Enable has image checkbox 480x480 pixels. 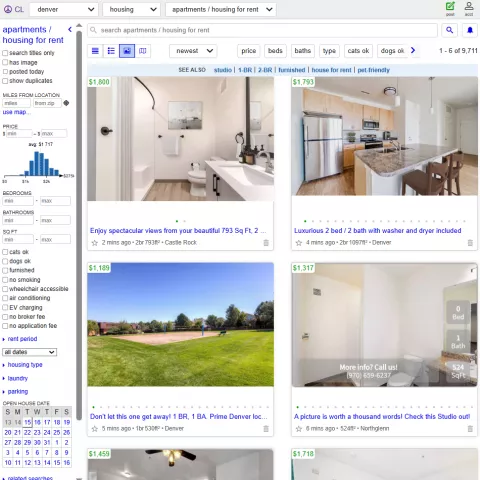[x=5, y=62]
